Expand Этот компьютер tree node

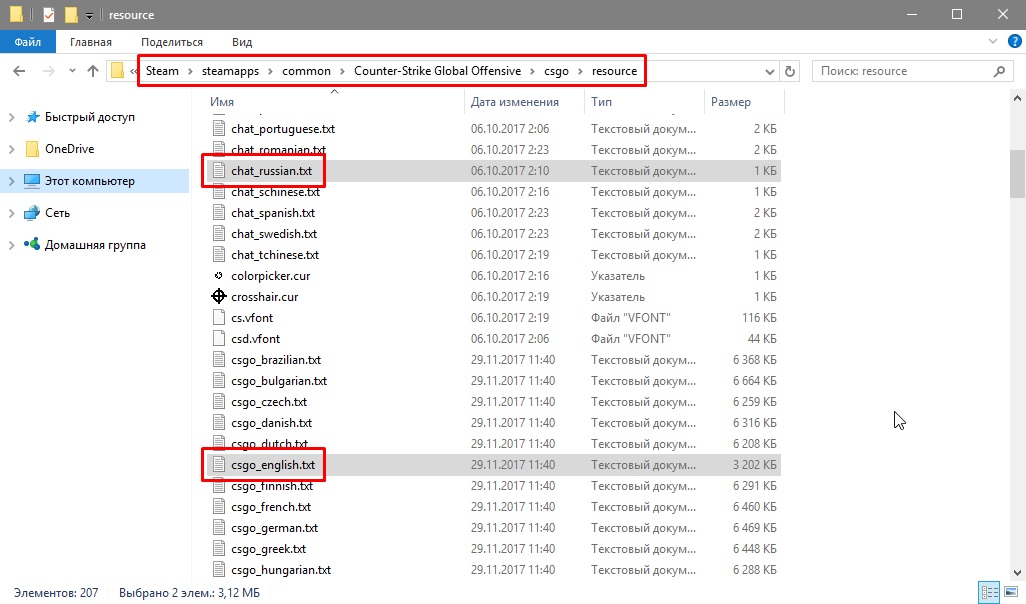point(11,181)
